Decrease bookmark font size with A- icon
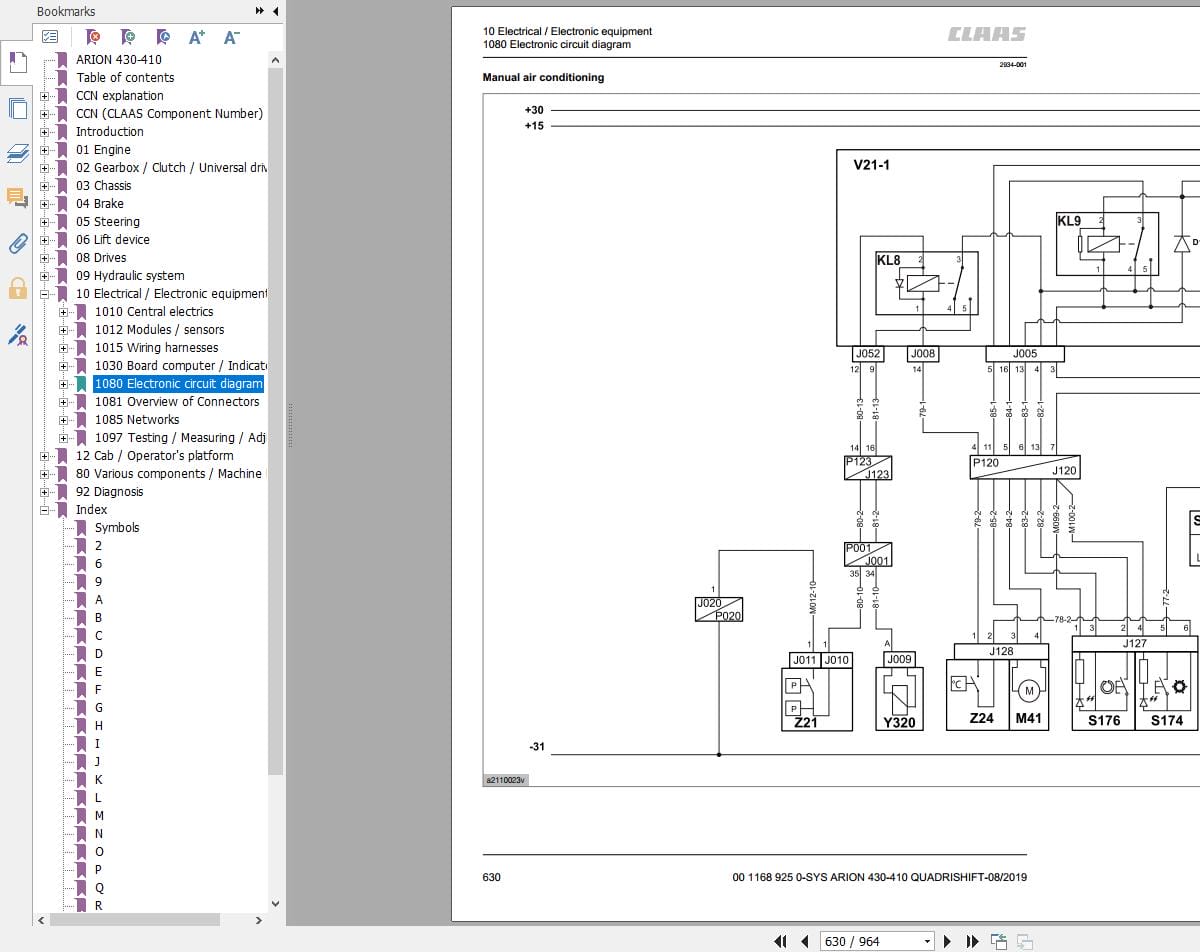The width and height of the screenshot is (1200, 952). tap(231, 37)
